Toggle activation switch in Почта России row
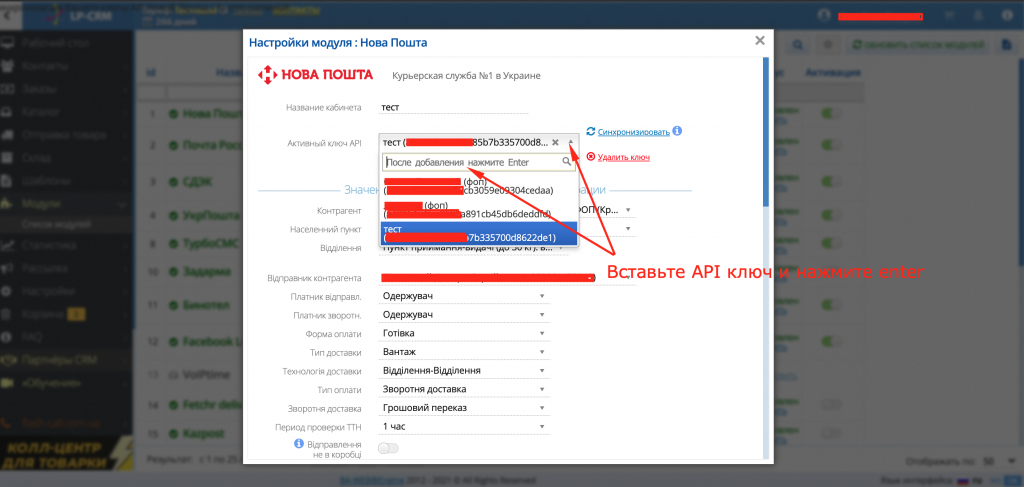This screenshot has height=487, width=1024. 832,145
